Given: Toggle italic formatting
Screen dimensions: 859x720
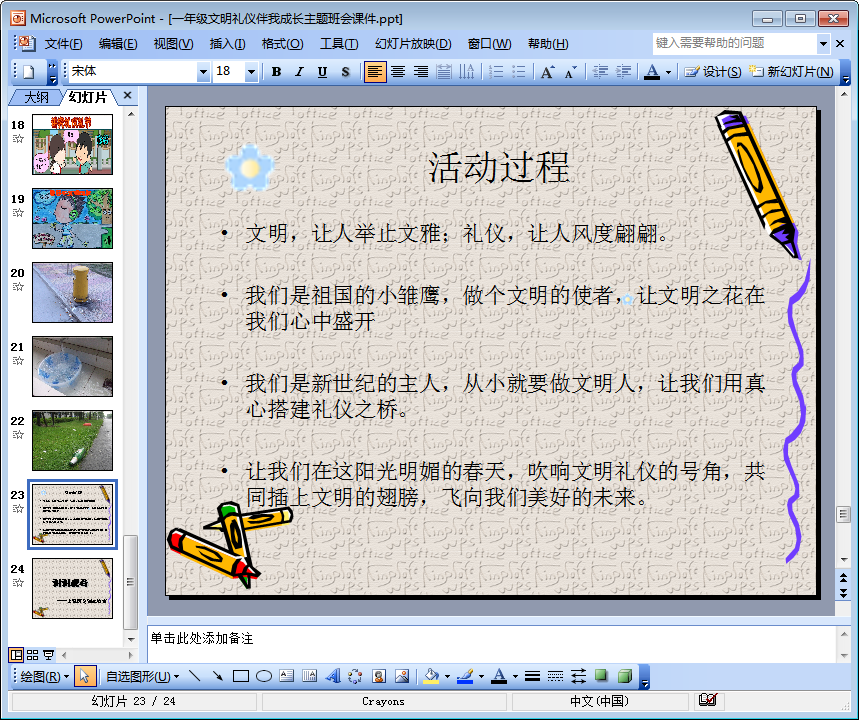Looking at the screenshot, I should (x=299, y=72).
